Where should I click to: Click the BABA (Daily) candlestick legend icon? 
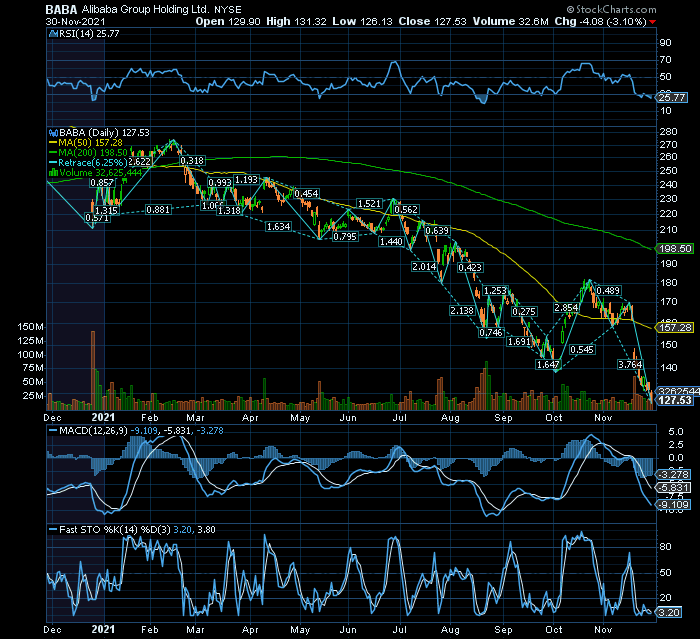[53, 133]
